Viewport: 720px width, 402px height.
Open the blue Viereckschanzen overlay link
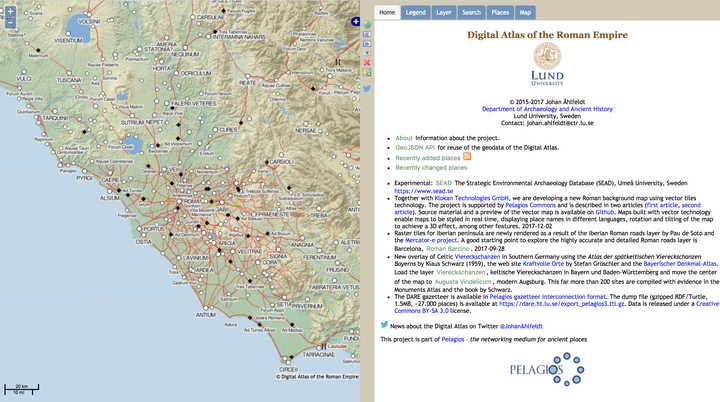[477, 257]
